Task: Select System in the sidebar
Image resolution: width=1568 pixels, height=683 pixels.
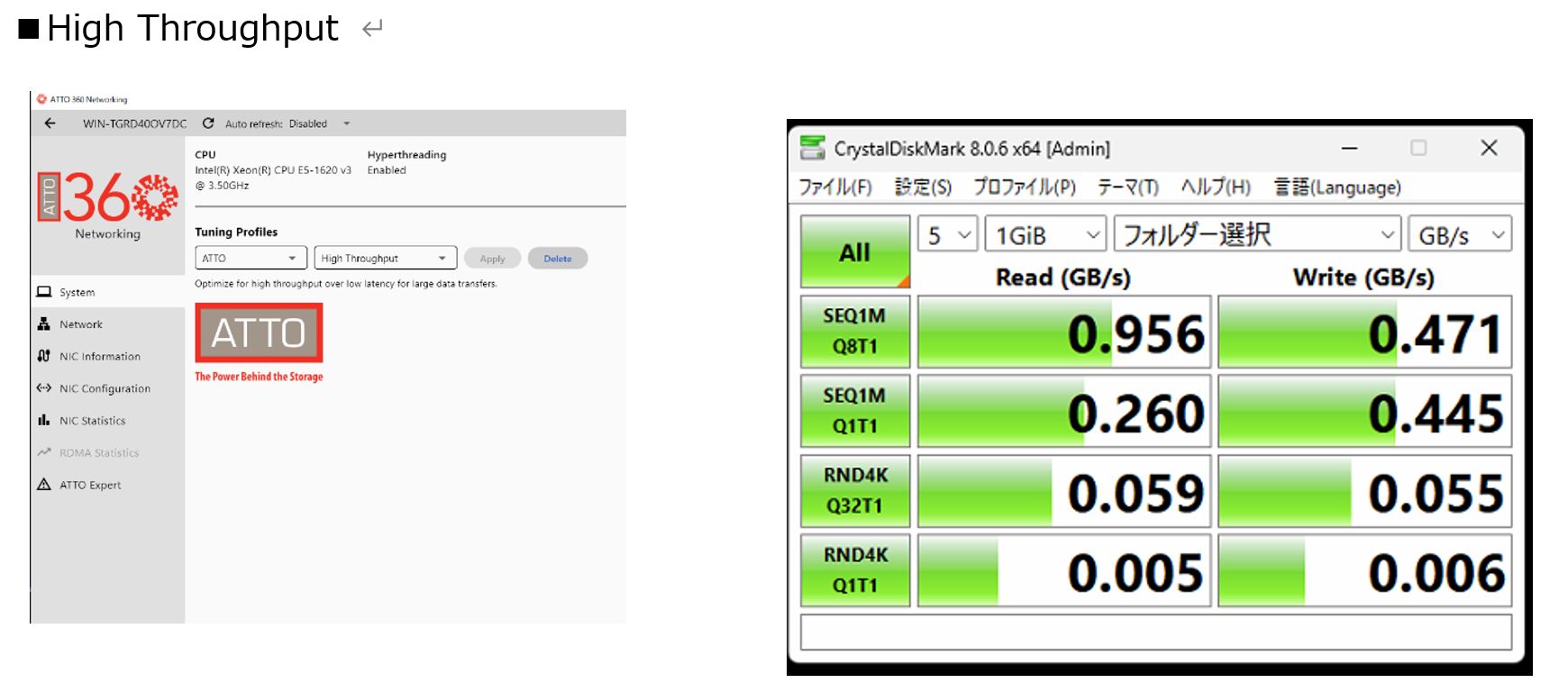Action: point(107,292)
